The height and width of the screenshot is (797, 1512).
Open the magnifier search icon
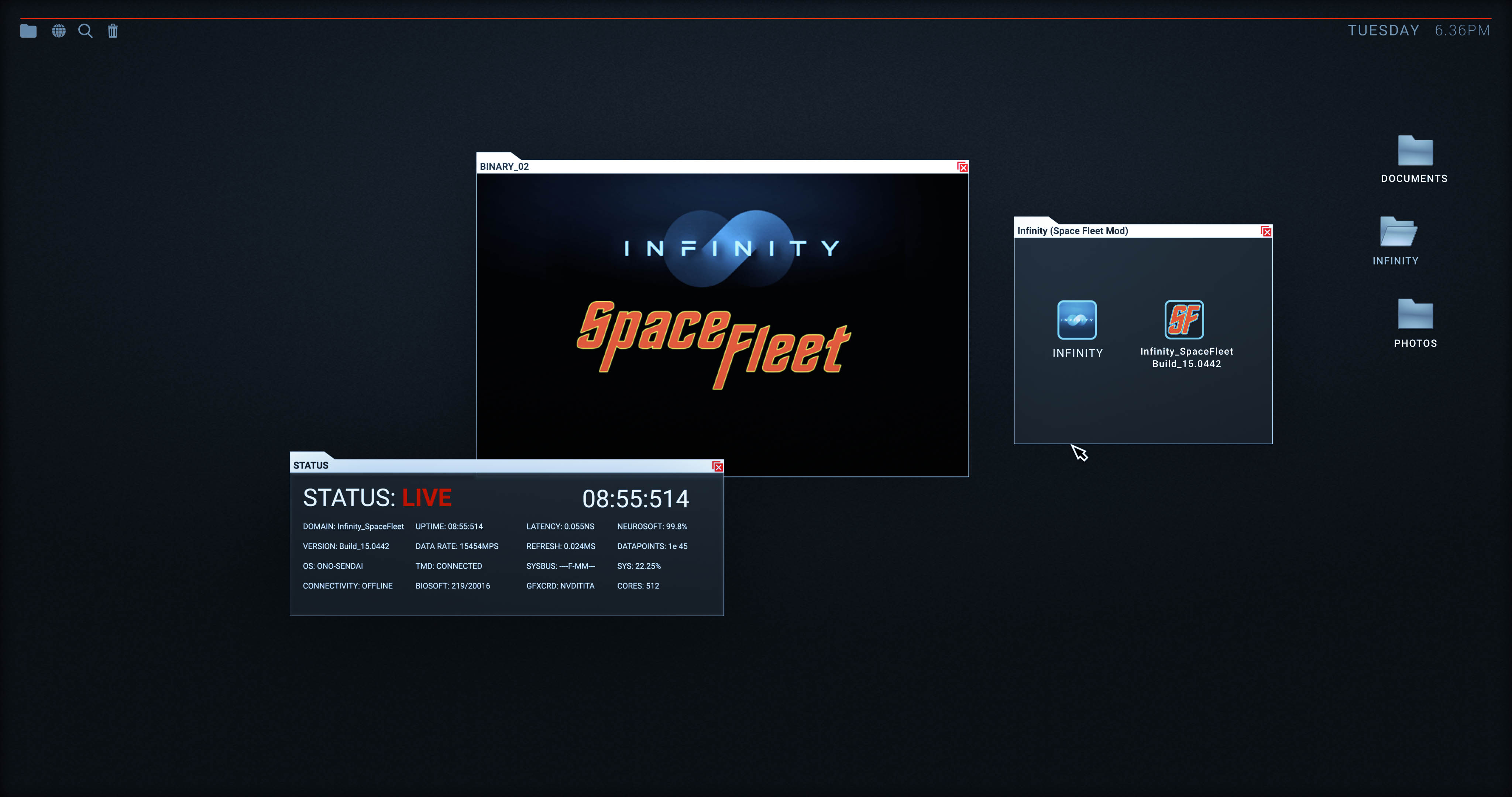(x=86, y=31)
